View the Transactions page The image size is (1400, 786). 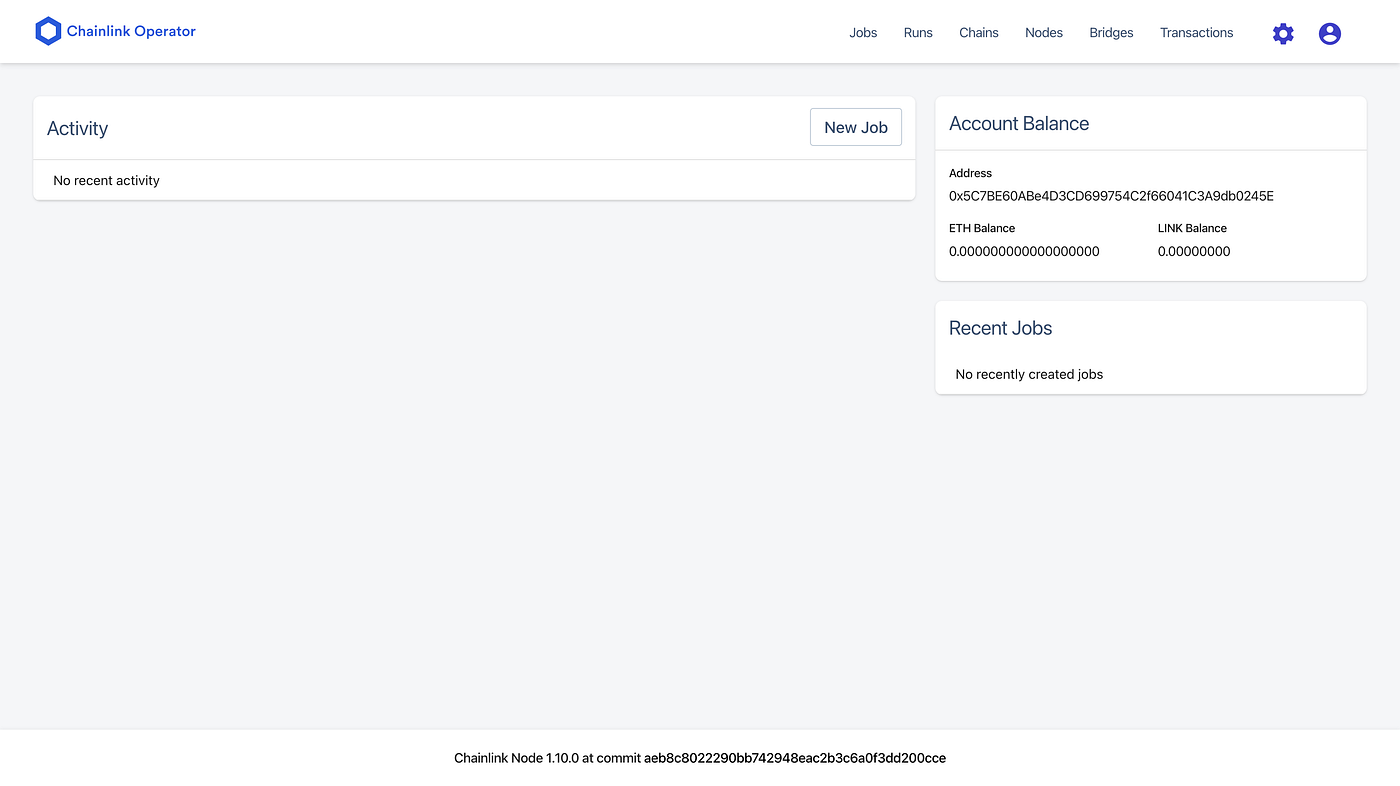tap(1196, 33)
